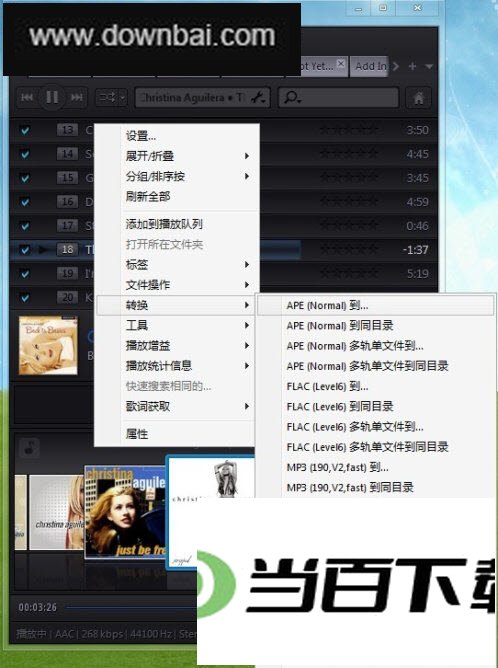Click duration '3:50' of track 13

[417, 130]
